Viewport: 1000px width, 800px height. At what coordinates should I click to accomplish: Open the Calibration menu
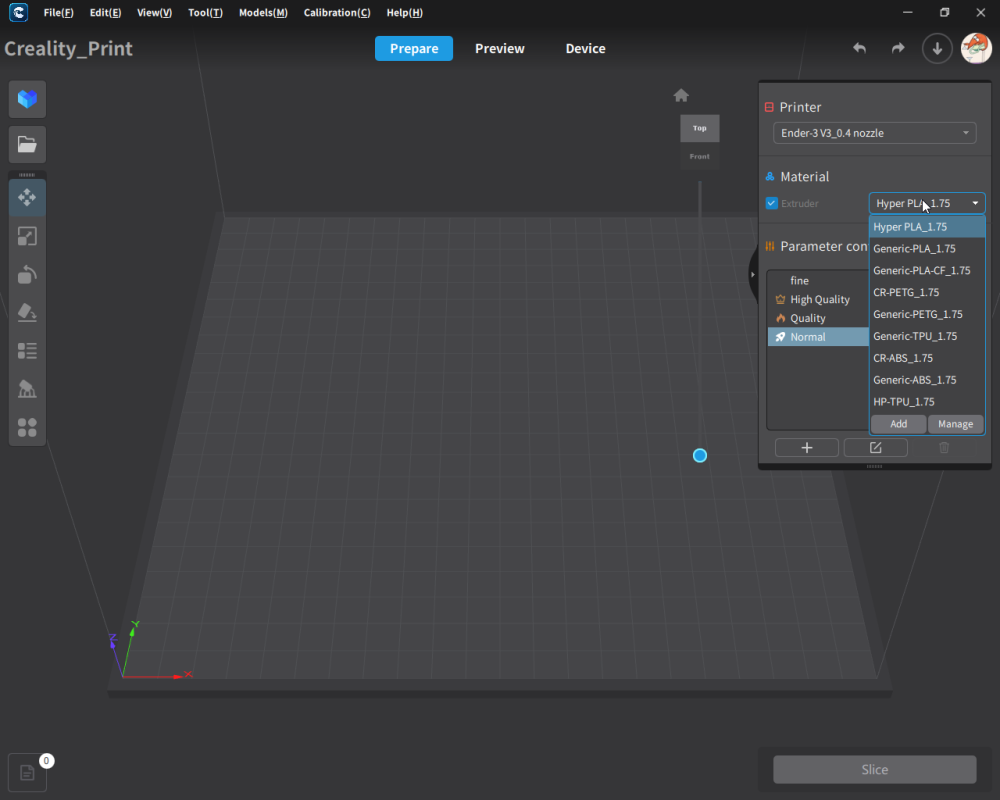tap(336, 13)
